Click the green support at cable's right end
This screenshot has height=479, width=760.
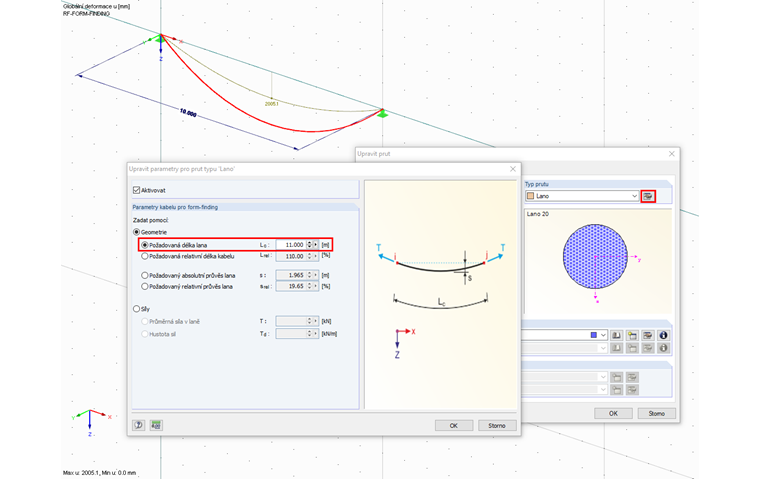coord(383,114)
